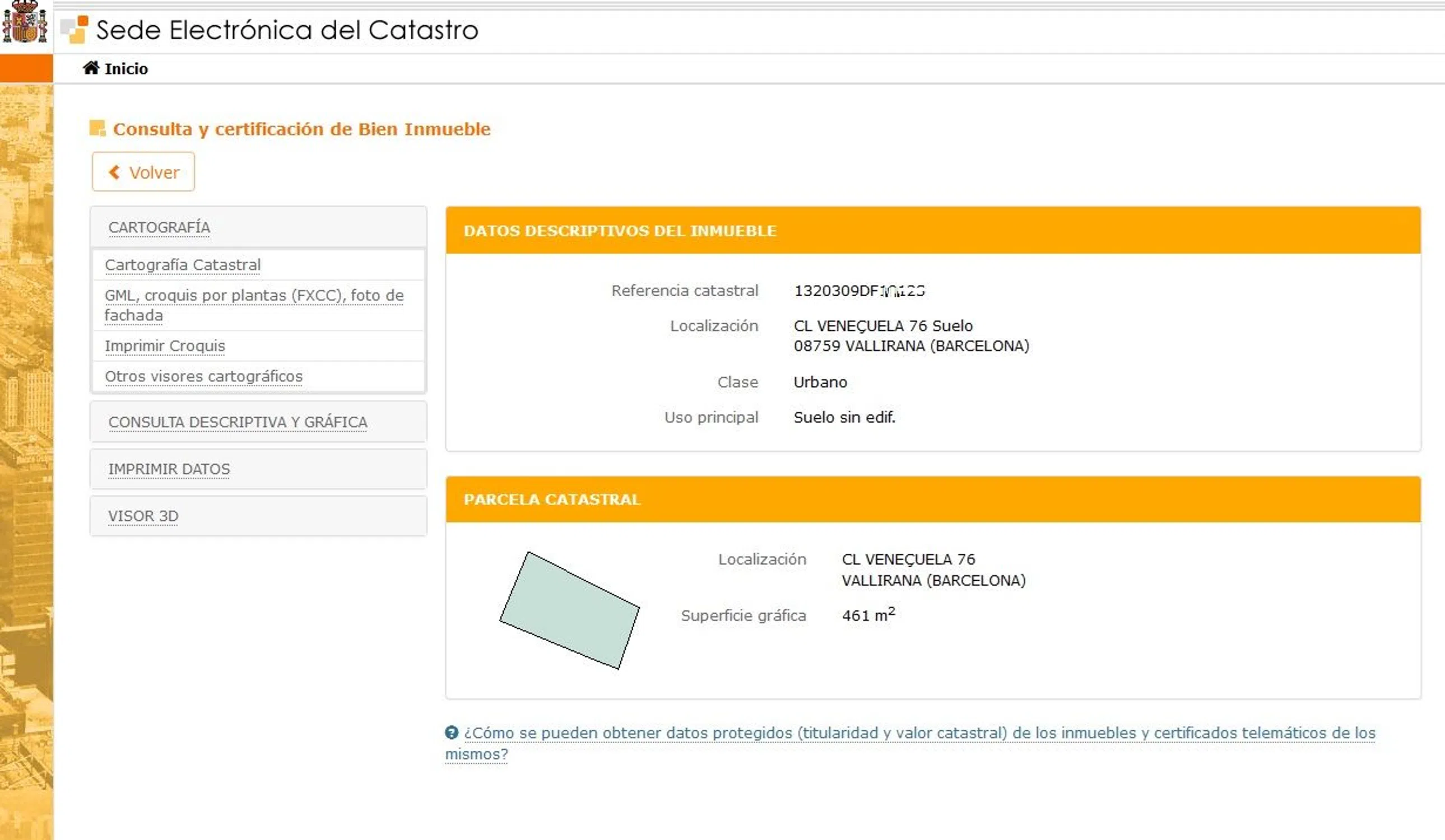Click the Sede Electrónica del Catastro title
The height and width of the screenshot is (840, 1445).
287,30
